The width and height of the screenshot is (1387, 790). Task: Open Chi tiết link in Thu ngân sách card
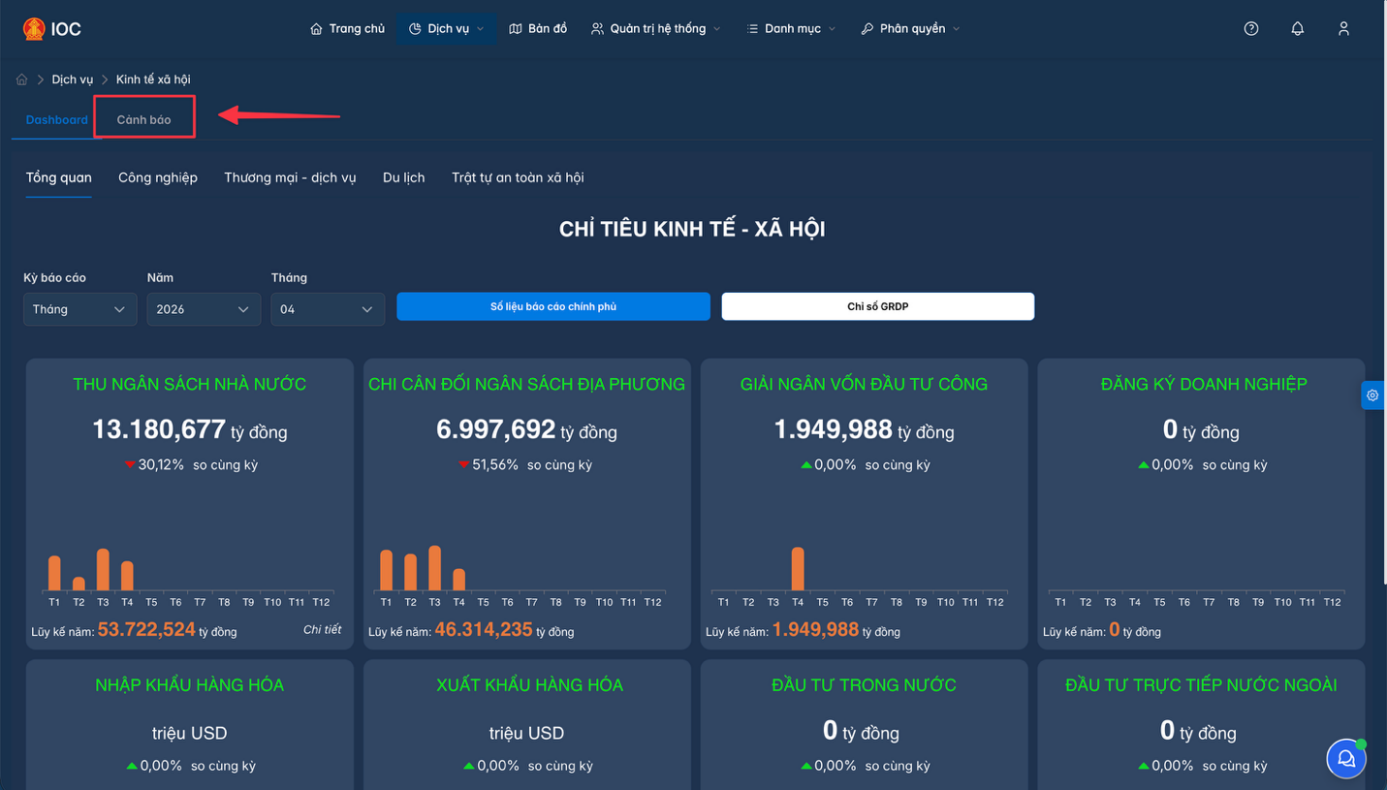tap(322, 630)
